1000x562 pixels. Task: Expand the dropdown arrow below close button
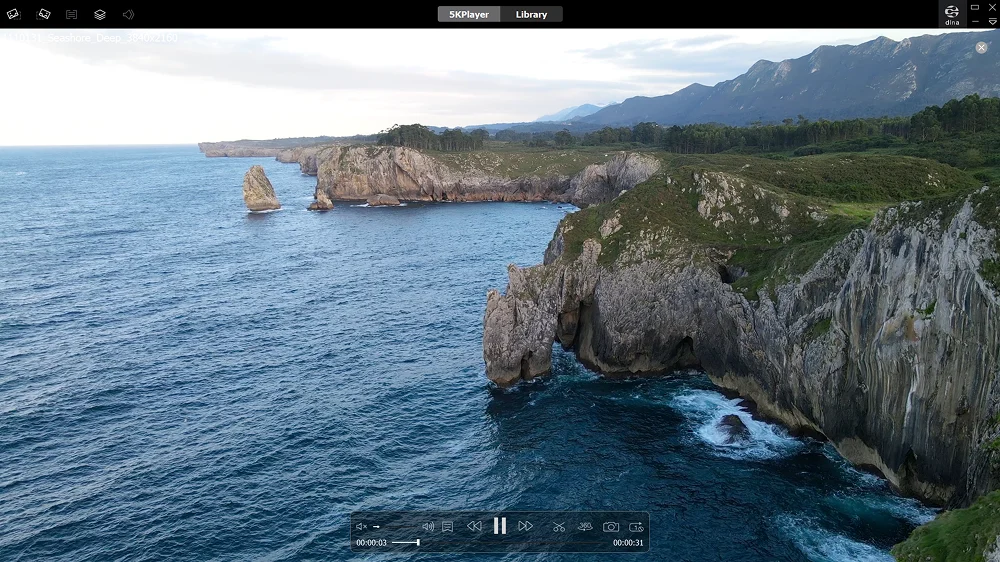tap(992, 22)
